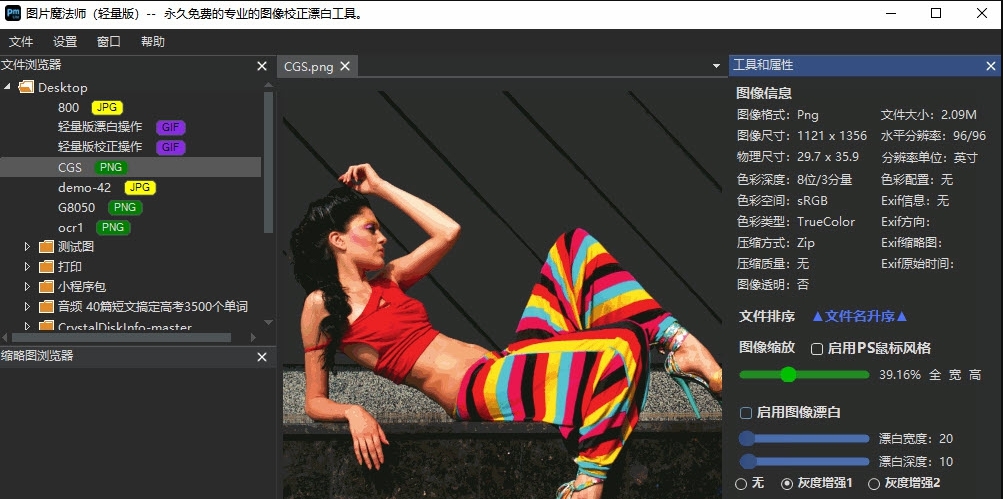Click the green PNG badge beside G8050

(x=125, y=208)
